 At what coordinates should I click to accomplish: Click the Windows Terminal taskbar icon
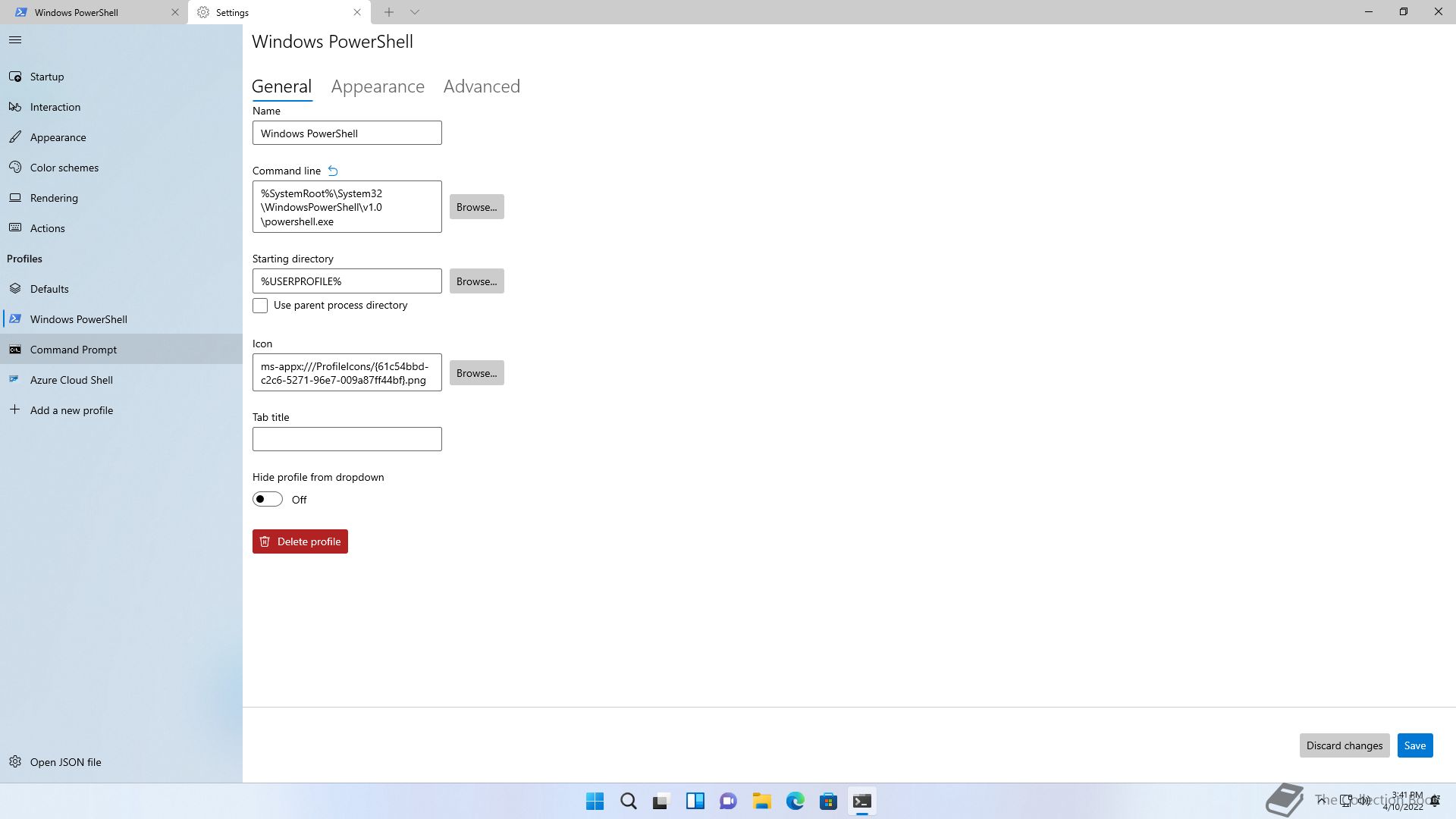point(862,801)
